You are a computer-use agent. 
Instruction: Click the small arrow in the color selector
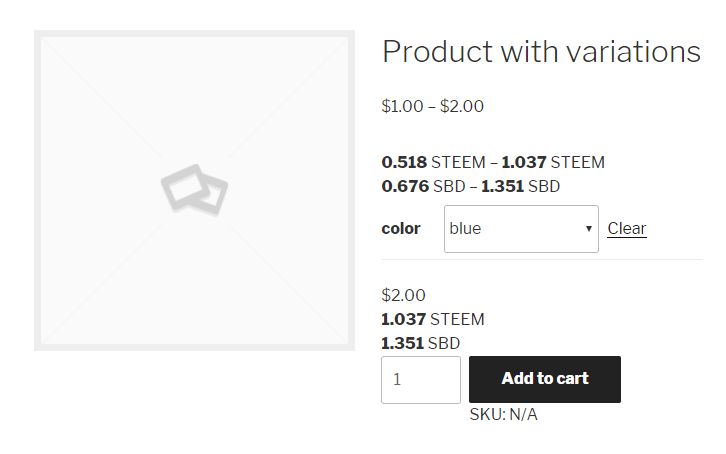[x=588, y=229]
